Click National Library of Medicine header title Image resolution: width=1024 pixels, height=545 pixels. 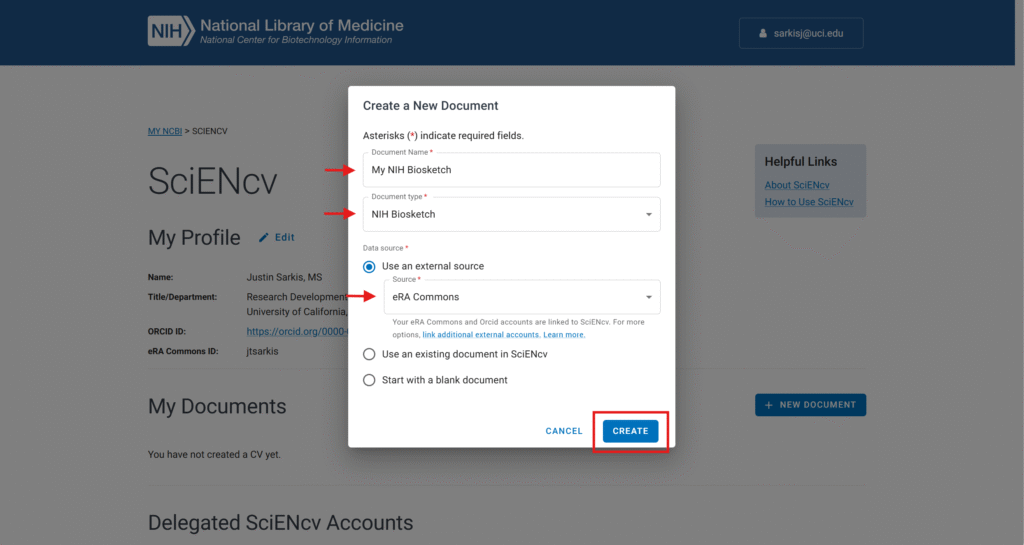[x=301, y=25]
